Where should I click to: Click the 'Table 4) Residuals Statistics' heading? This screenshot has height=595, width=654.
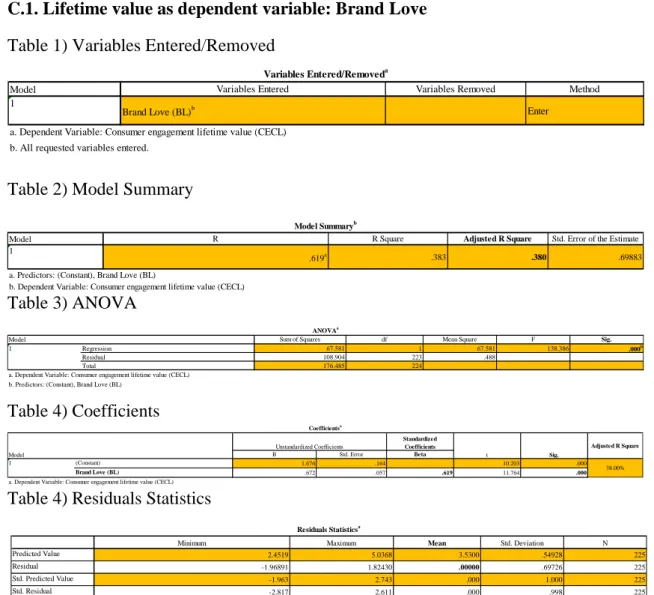click(x=109, y=499)
